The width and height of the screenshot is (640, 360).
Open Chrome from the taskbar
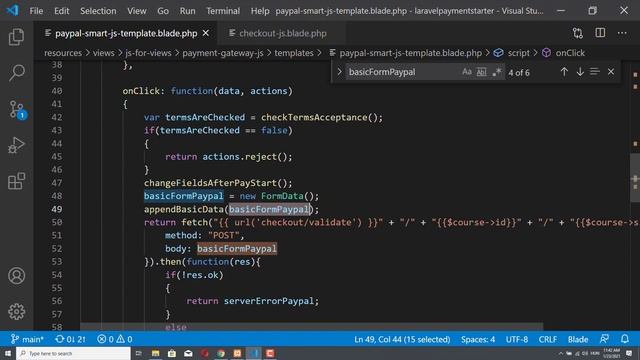[221, 353]
